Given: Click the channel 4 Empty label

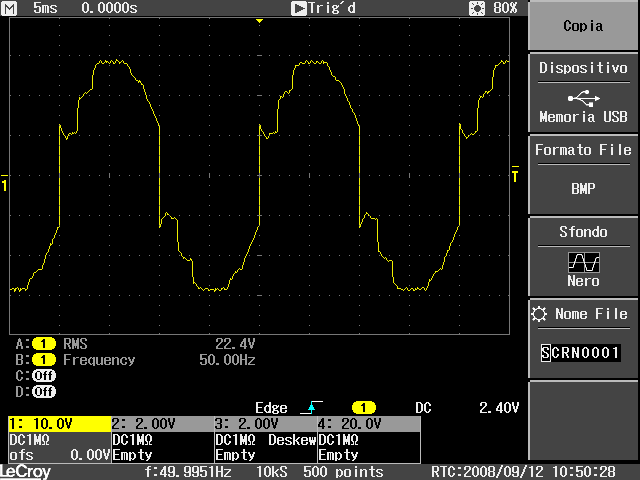Looking at the screenshot, I should (338, 455).
